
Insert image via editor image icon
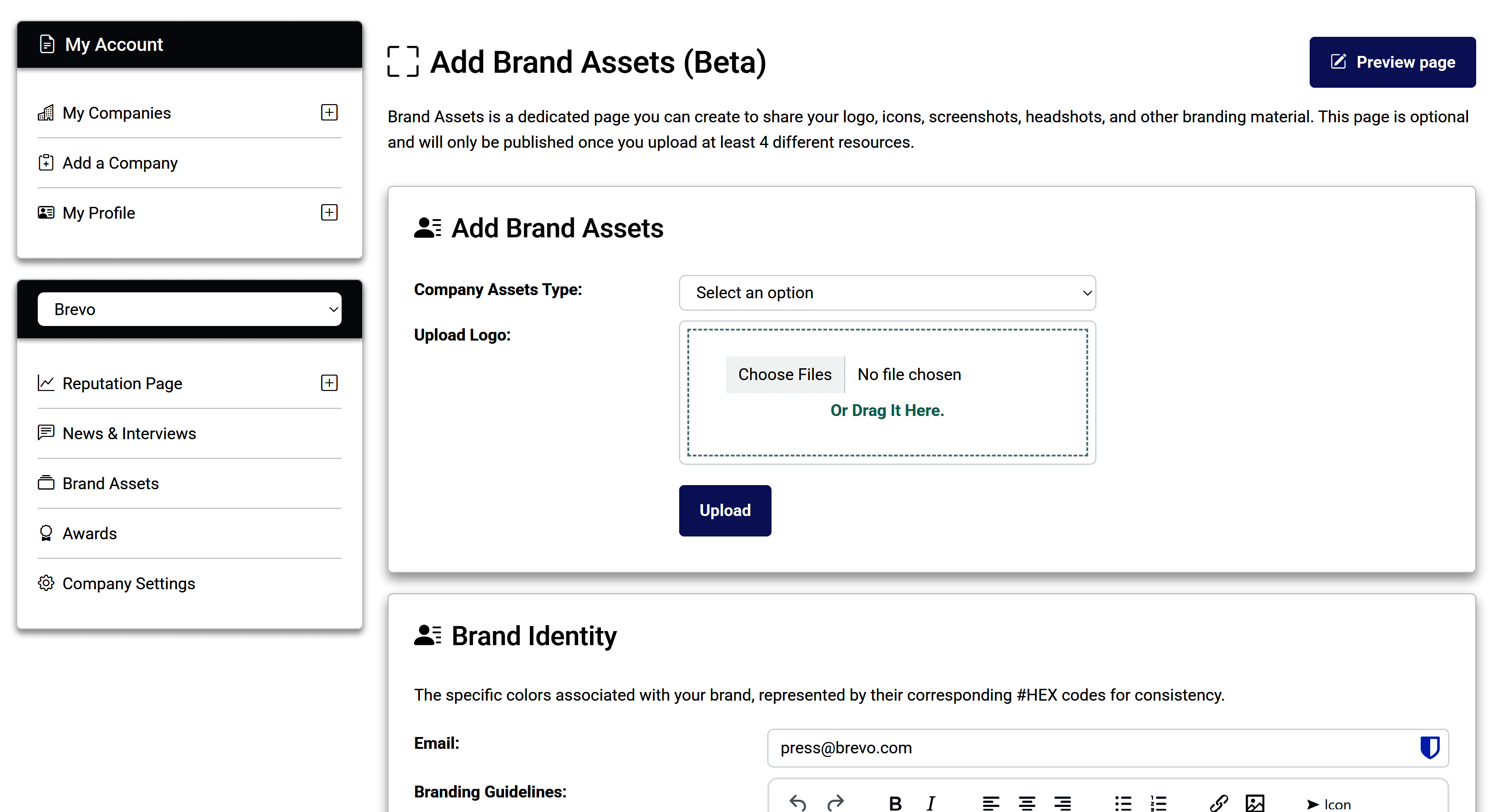click(1254, 803)
